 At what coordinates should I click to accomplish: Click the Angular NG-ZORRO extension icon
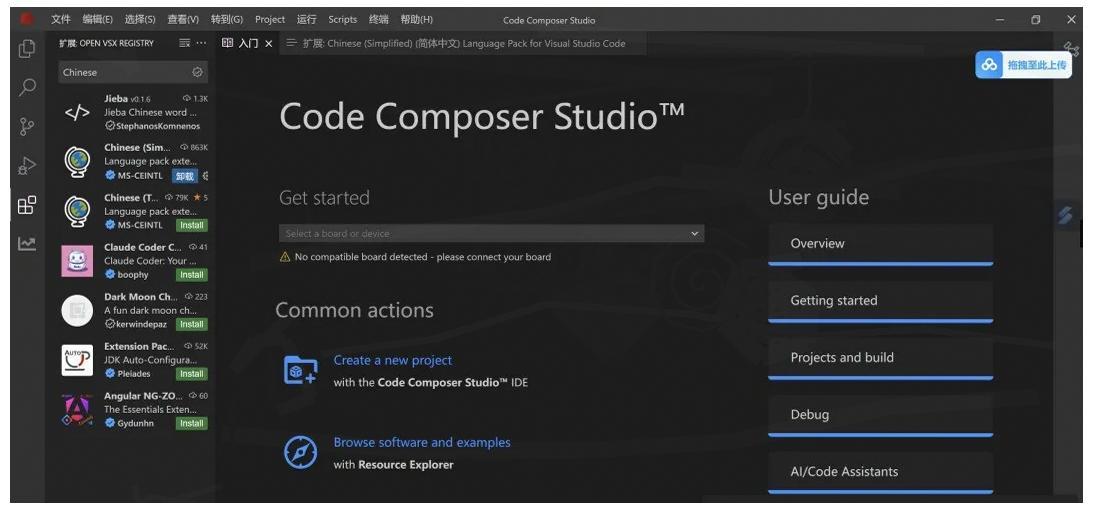(77, 410)
